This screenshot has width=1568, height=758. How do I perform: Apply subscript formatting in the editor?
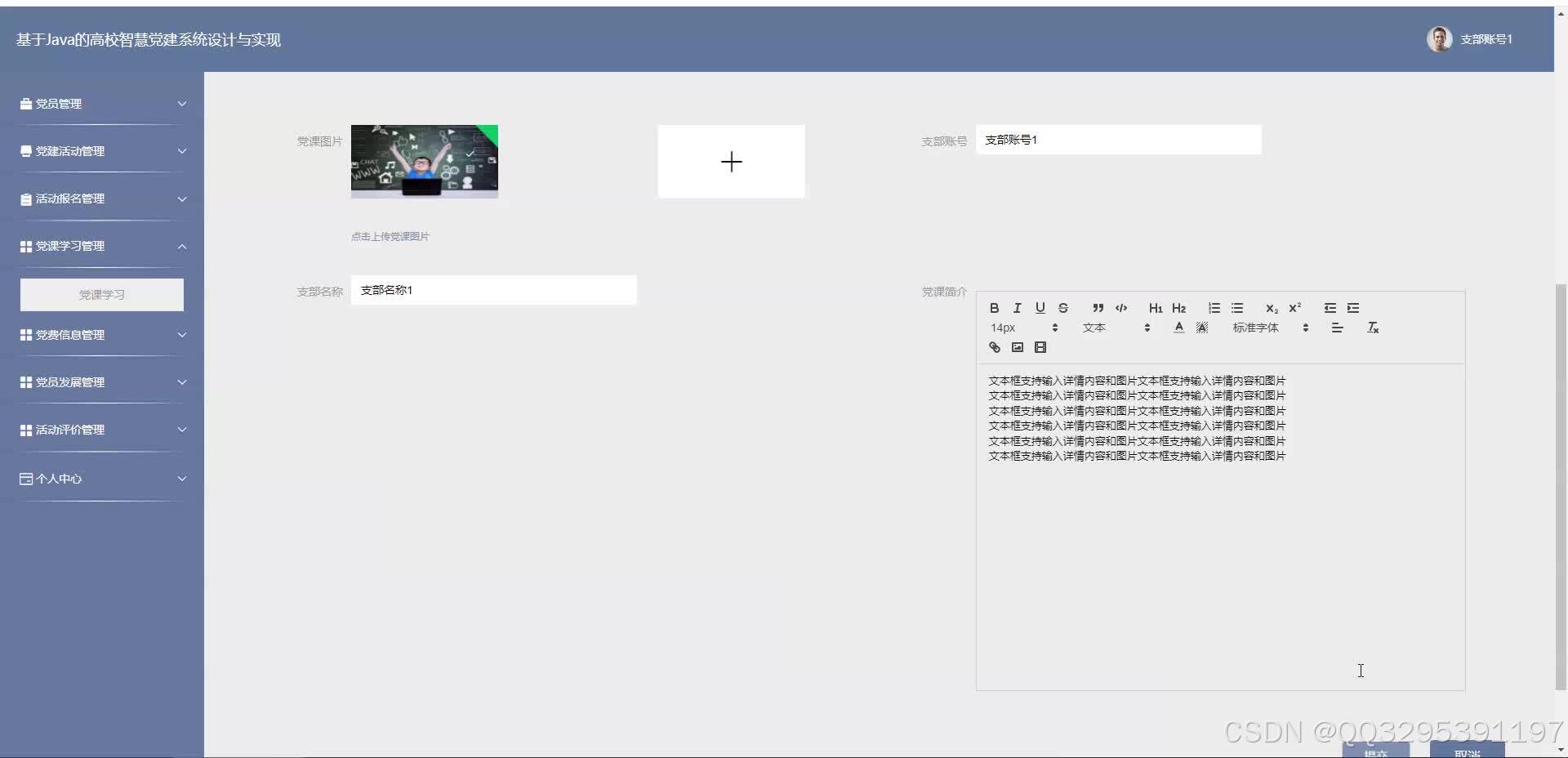pos(1271,309)
